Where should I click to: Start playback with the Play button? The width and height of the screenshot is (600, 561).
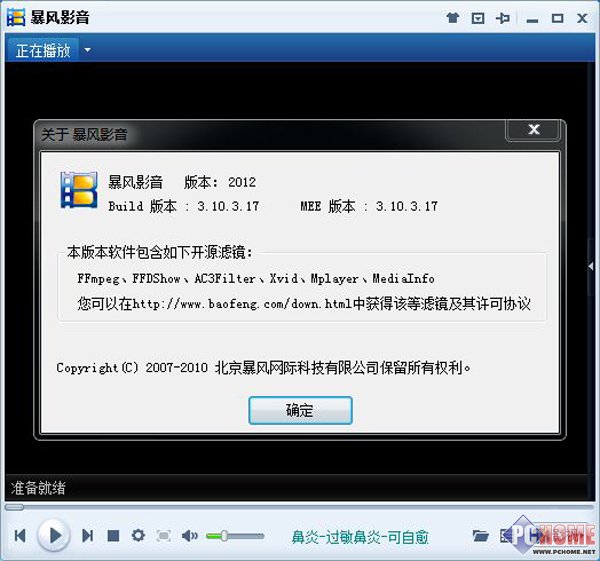point(54,535)
